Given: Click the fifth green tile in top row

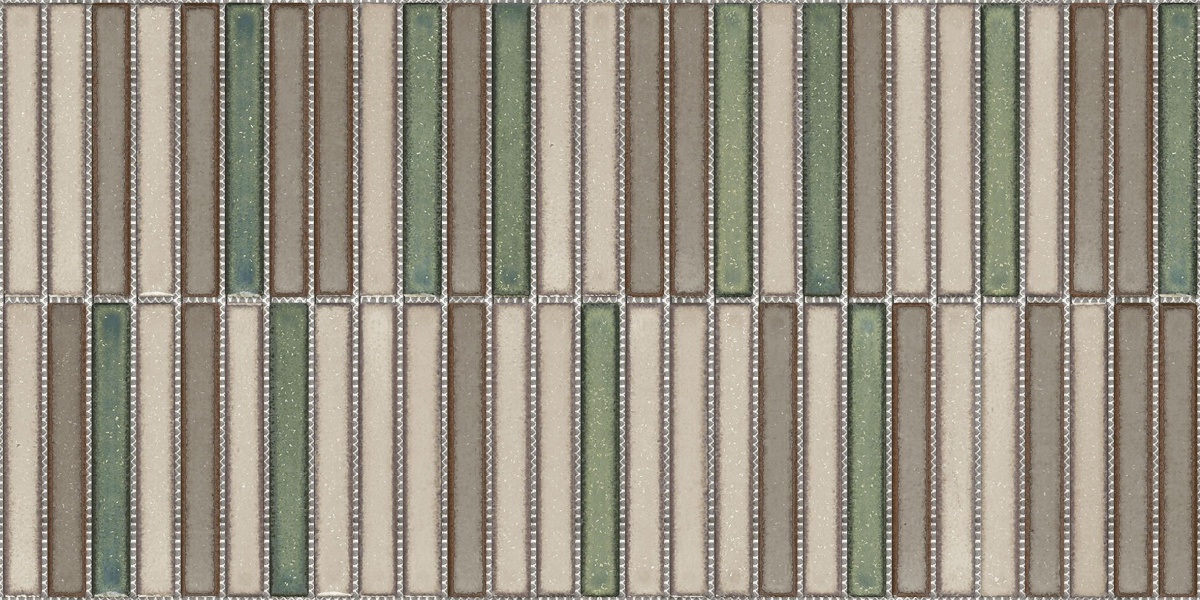Looking at the screenshot, I should [x=822, y=150].
